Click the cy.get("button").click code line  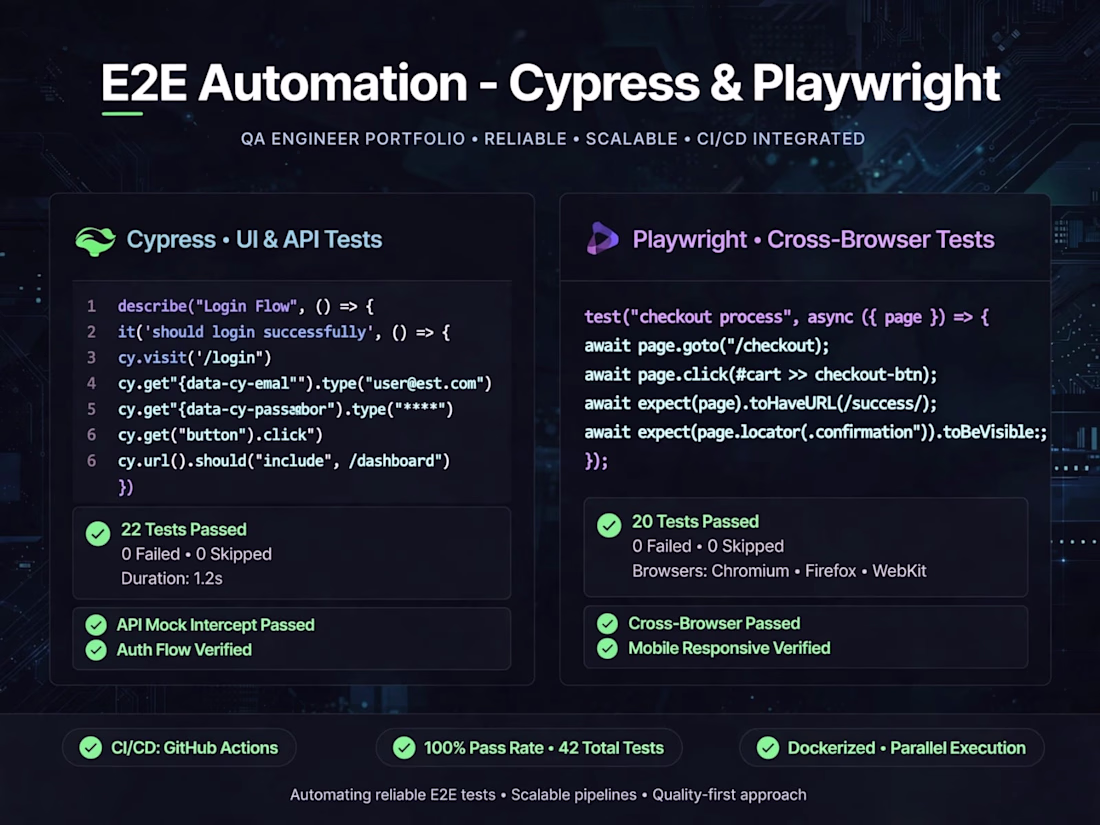tap(220, 435)
